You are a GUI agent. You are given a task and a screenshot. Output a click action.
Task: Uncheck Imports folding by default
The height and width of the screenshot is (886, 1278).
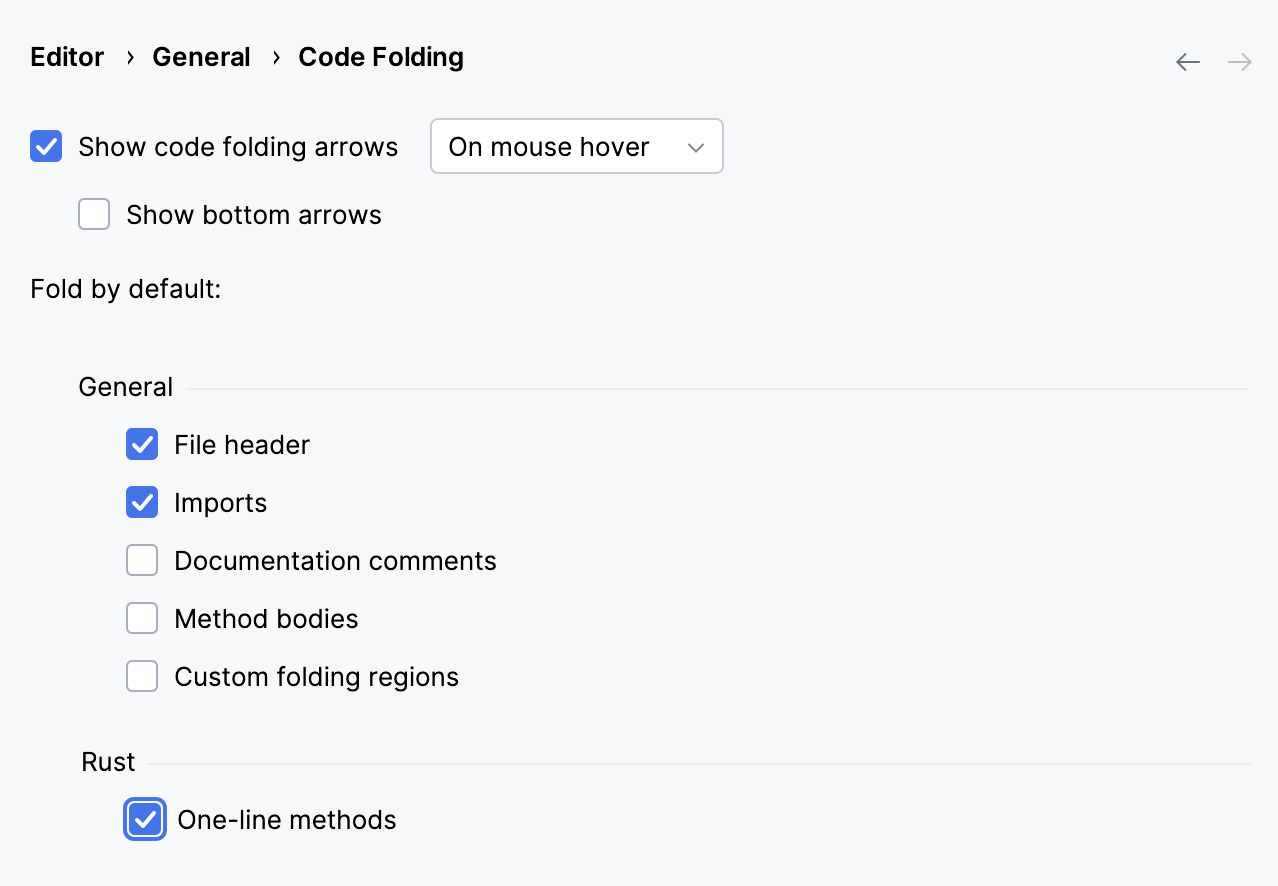[142, 502]
